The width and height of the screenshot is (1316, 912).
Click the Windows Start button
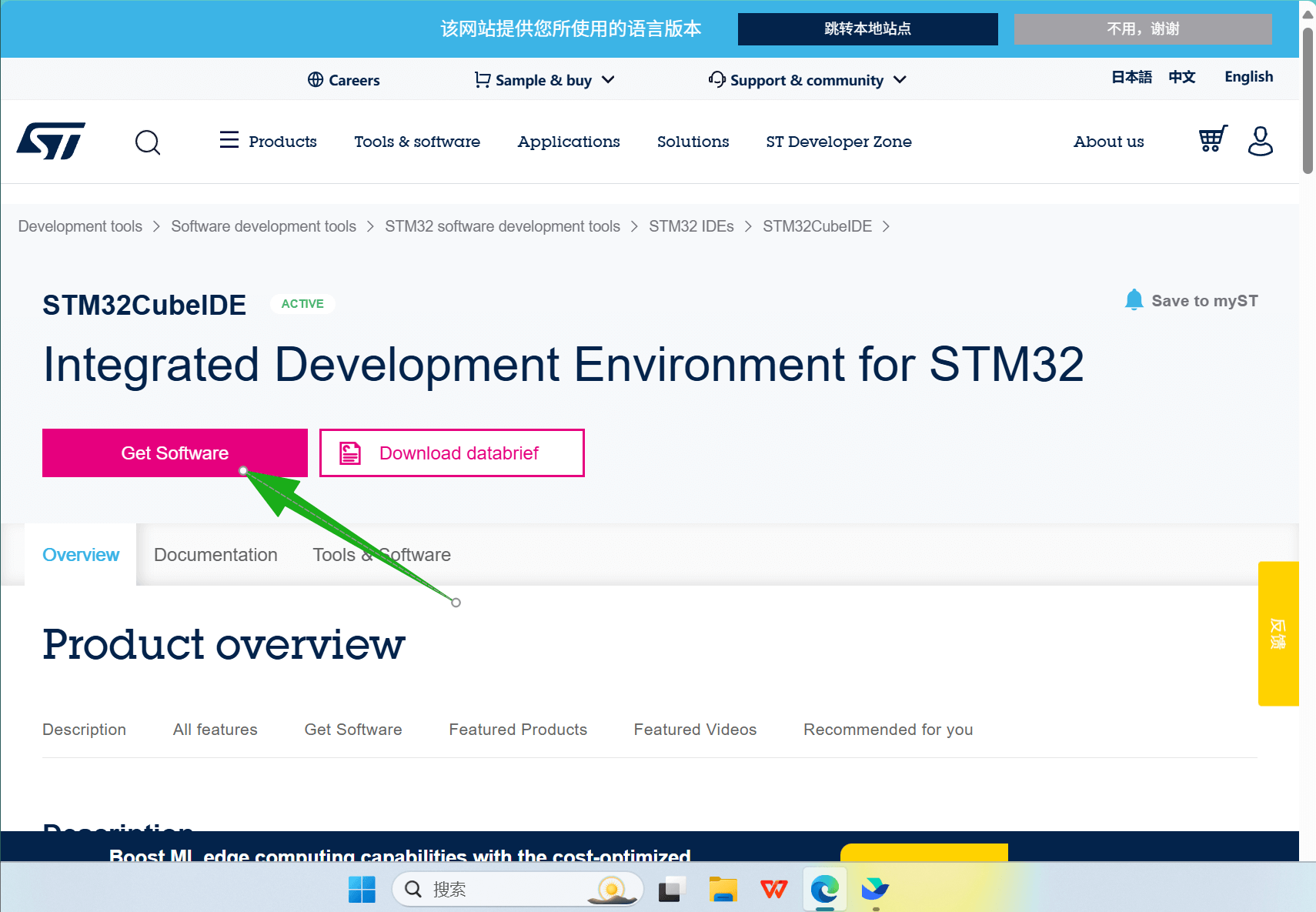(362, 890)
